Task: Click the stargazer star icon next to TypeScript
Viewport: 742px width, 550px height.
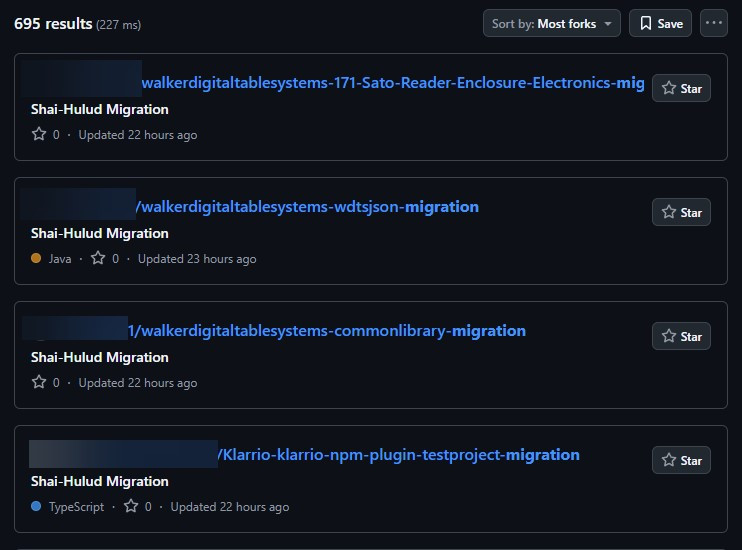Action: [131, 506]
